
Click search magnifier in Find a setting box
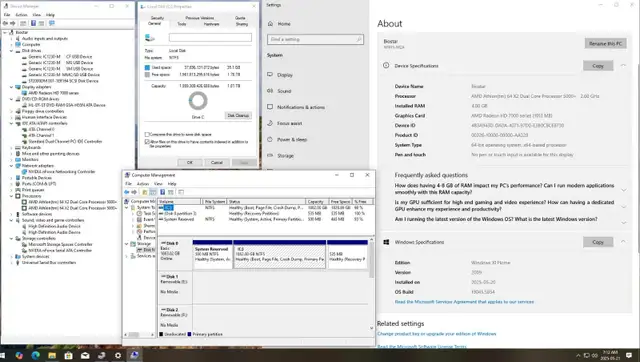pos(359,39)
